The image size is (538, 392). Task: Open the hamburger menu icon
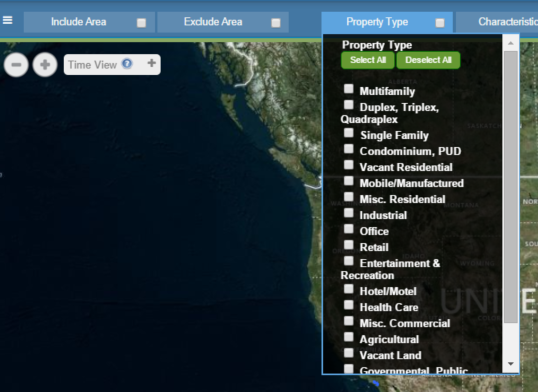point(8,20)
